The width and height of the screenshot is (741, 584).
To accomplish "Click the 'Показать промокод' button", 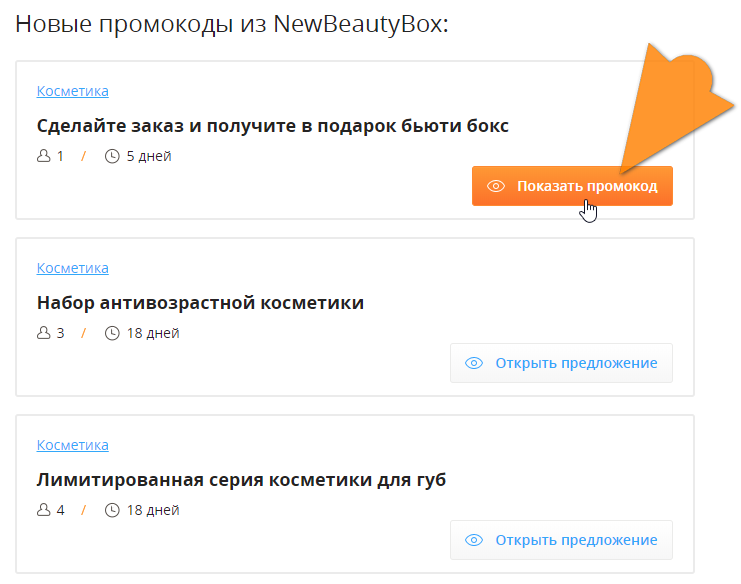I will (x=572, y=186).
